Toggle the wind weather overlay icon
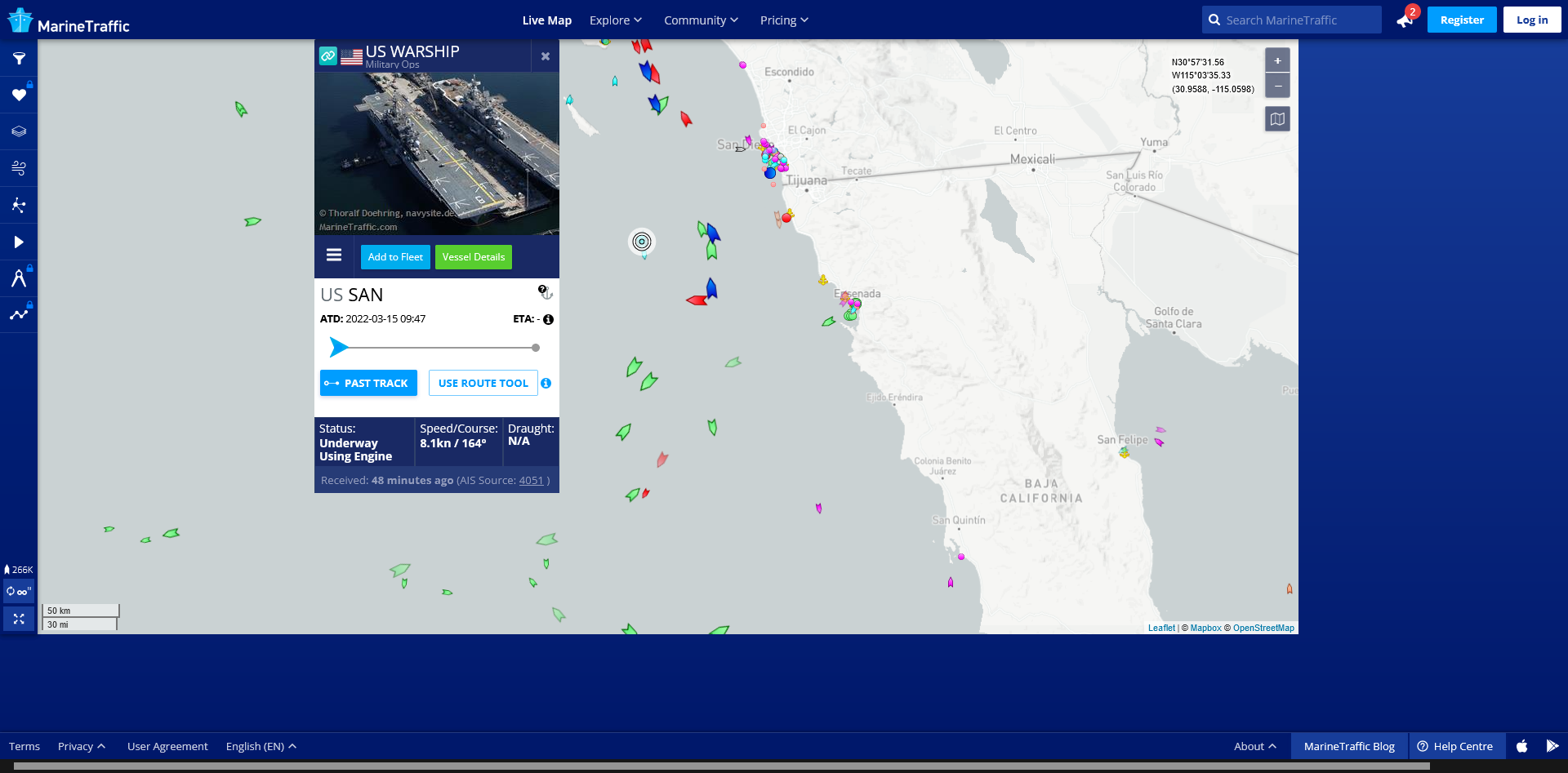This screenshot has width=1568, height=773. coord(19,168)
